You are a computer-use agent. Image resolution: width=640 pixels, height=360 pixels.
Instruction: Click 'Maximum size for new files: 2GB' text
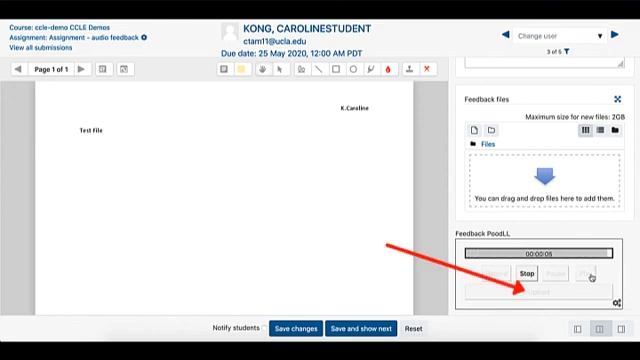(x=575, y=117)
